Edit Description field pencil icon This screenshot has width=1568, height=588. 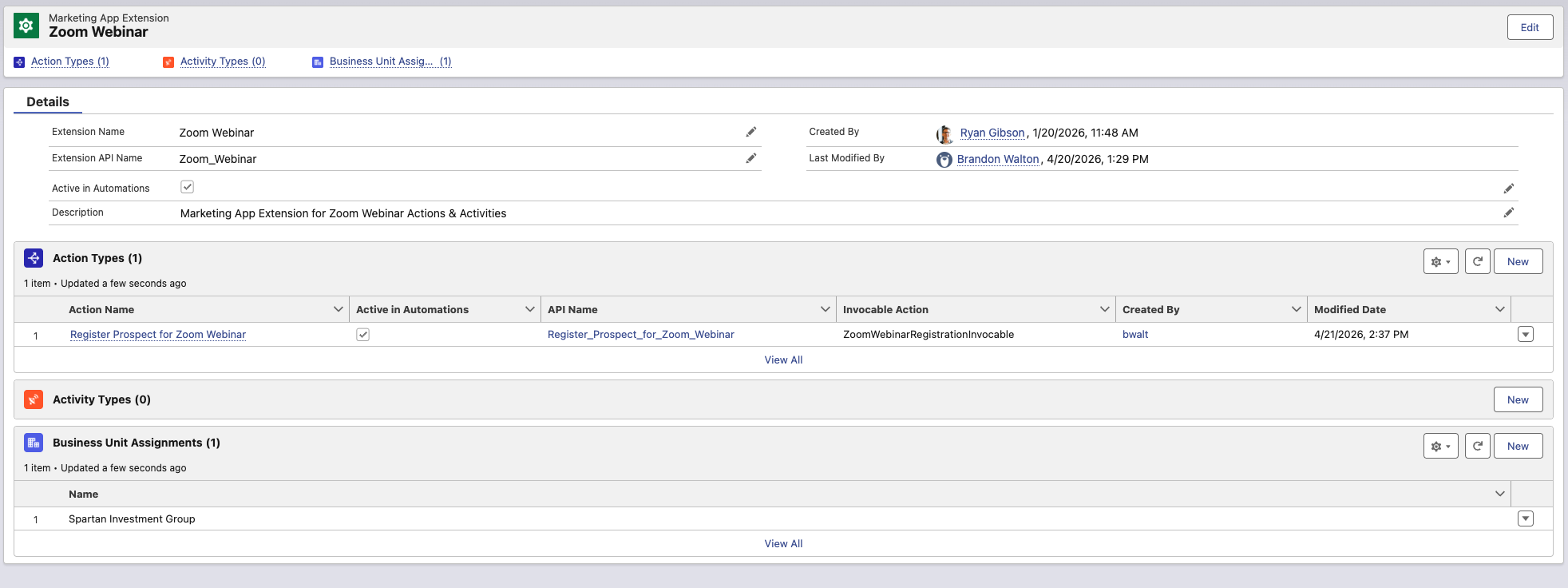[1509, 213]
